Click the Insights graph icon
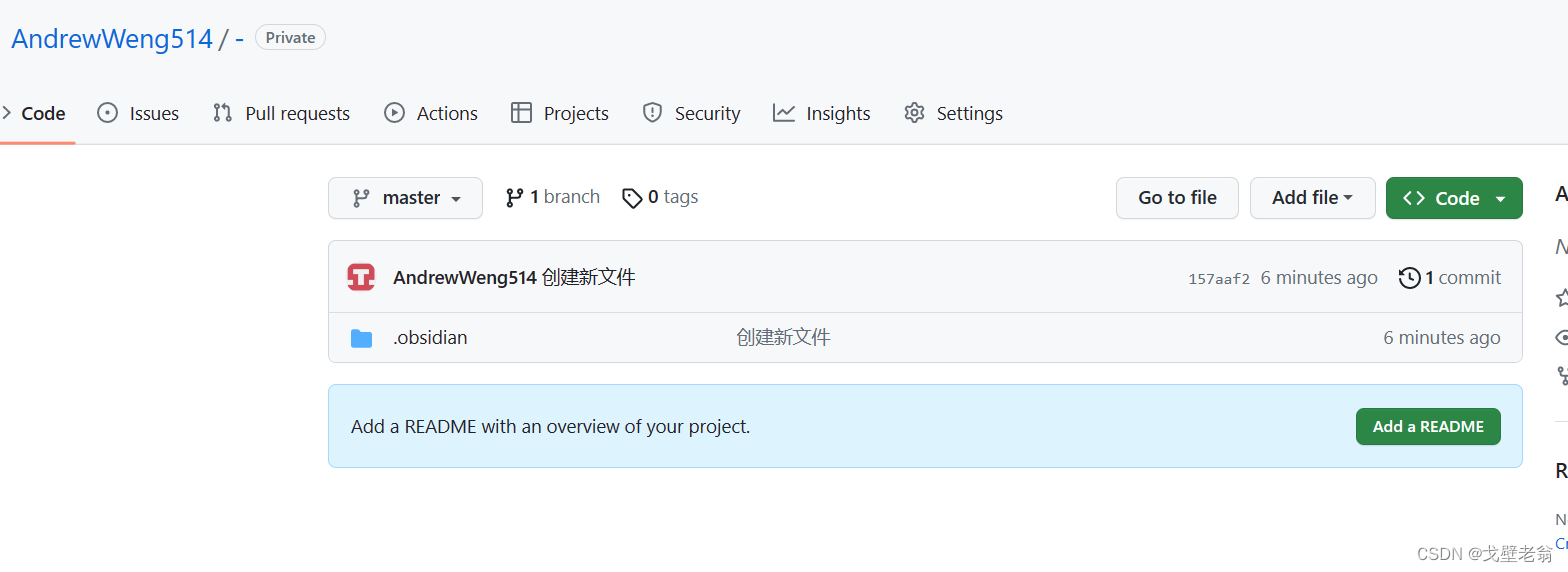 pos(784,113)
